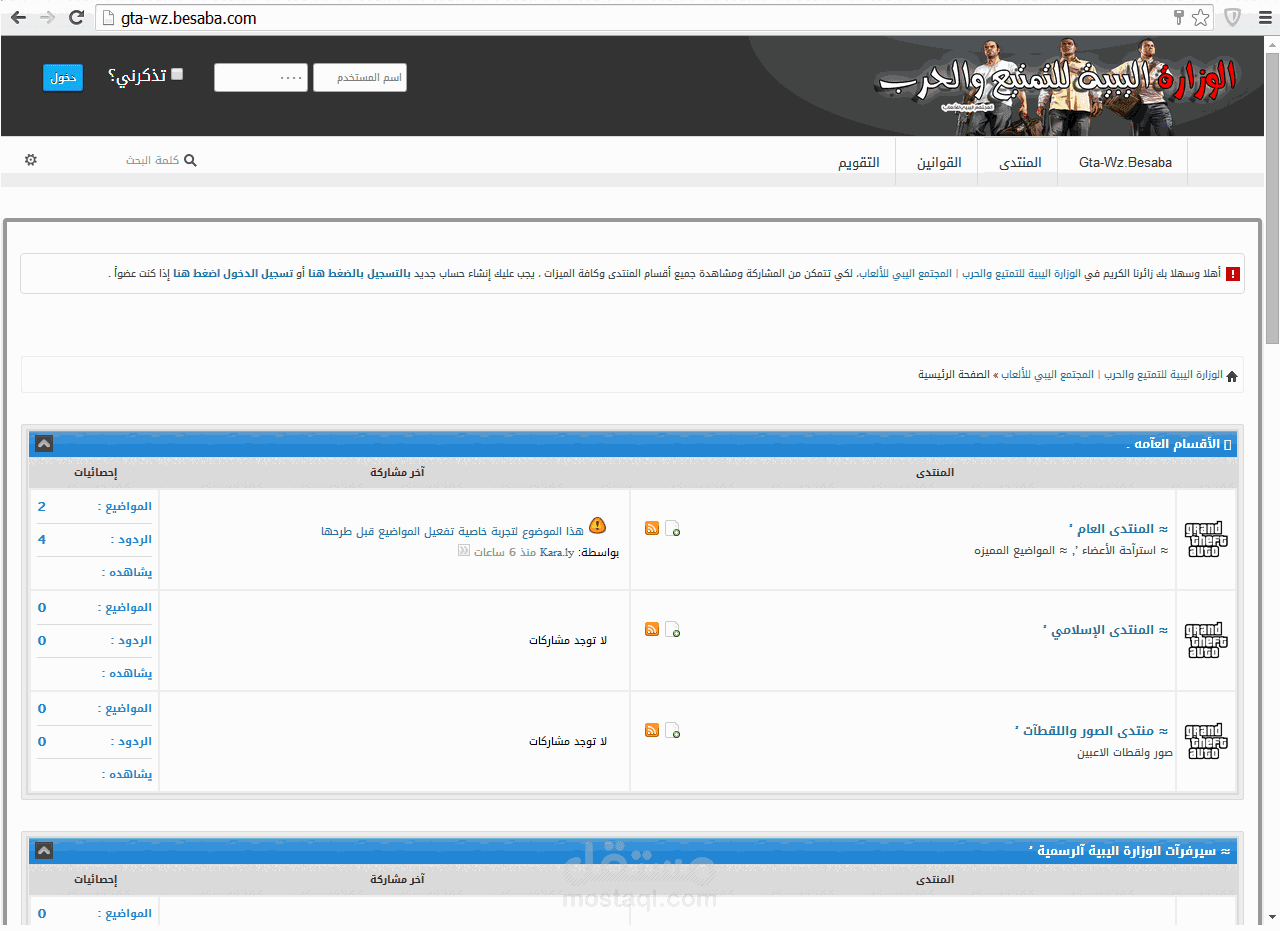
Task: Click red alert icon in welcome notice
Action: click(x=1233, y=274)
